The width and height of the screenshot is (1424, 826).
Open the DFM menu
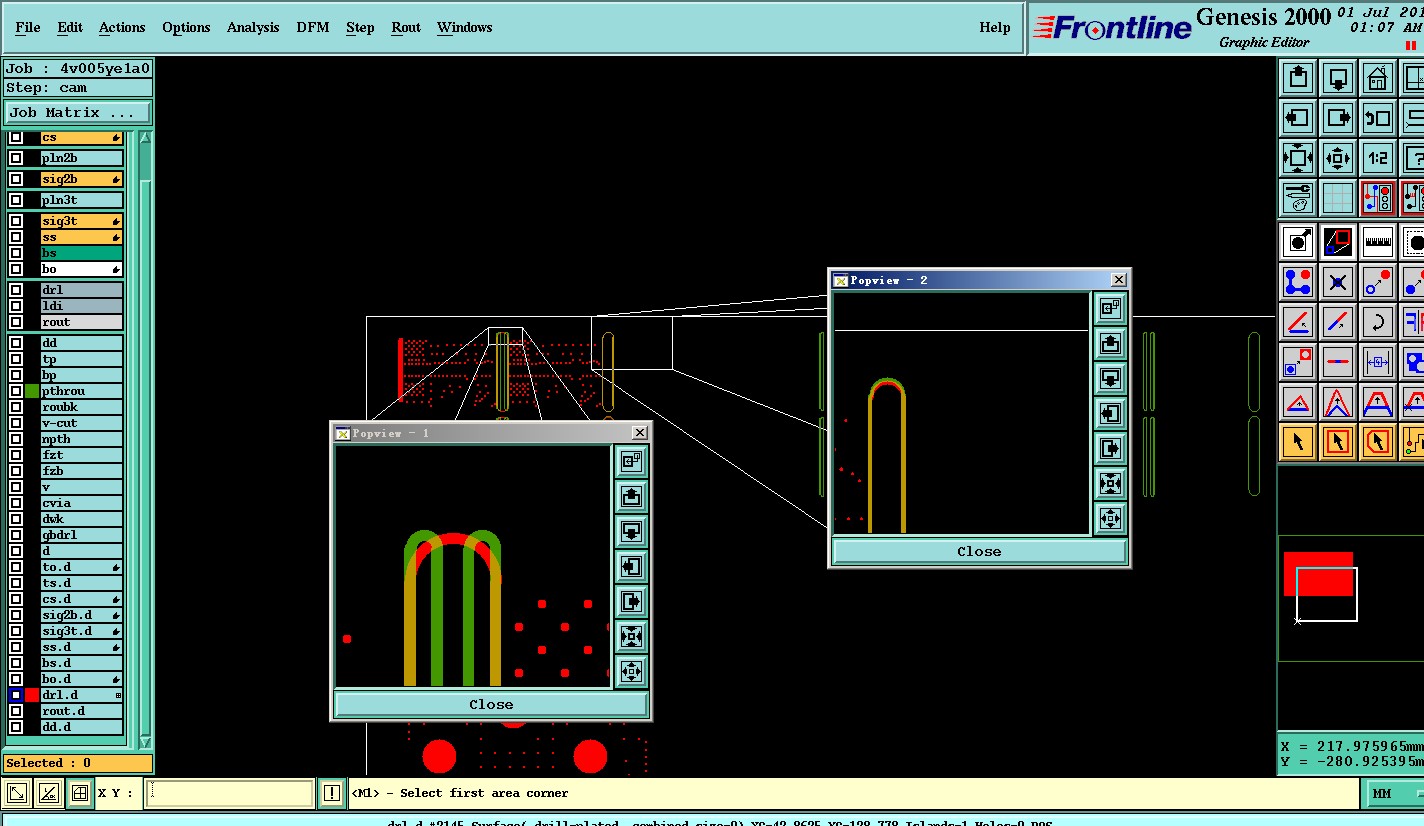[x=312, y=27]
